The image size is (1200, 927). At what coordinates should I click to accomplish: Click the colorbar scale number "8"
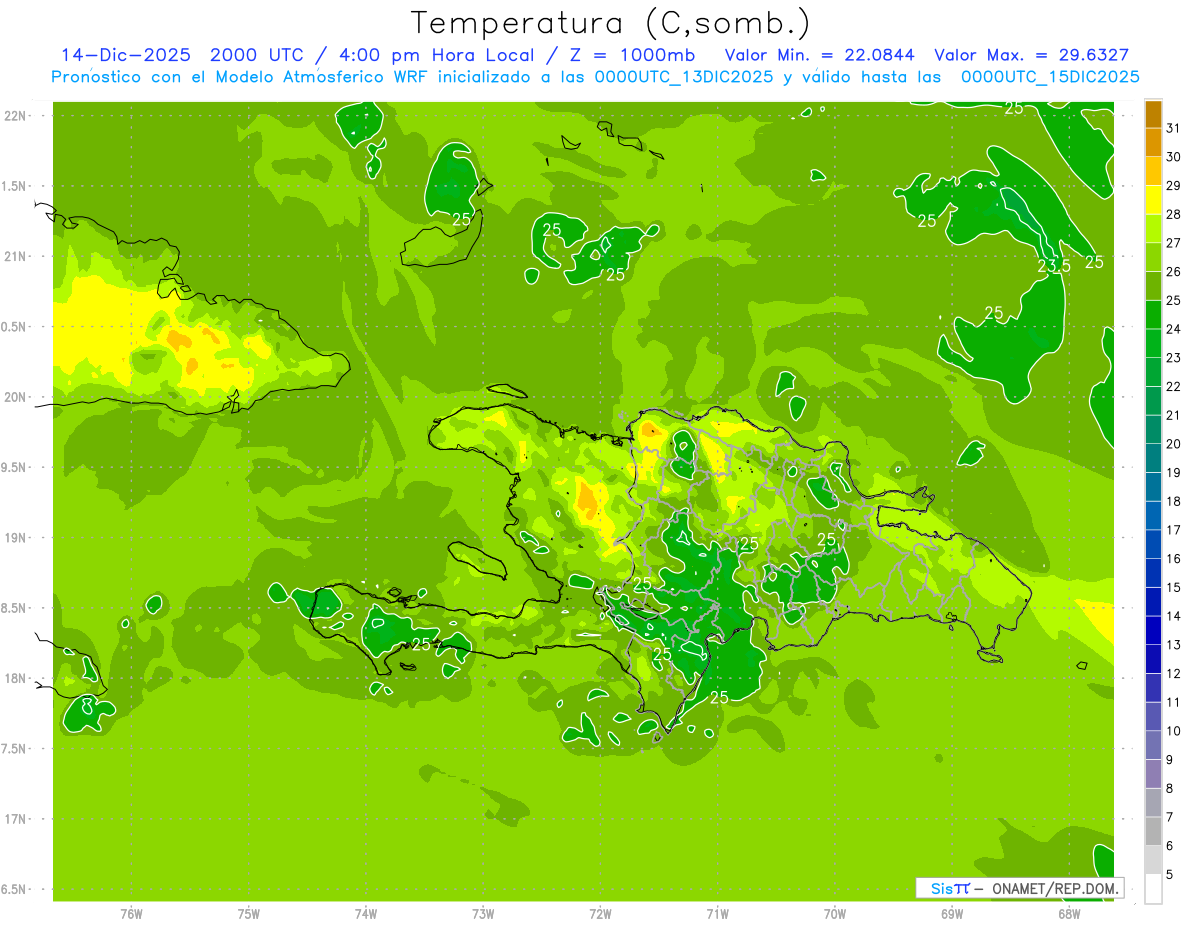1170,788
